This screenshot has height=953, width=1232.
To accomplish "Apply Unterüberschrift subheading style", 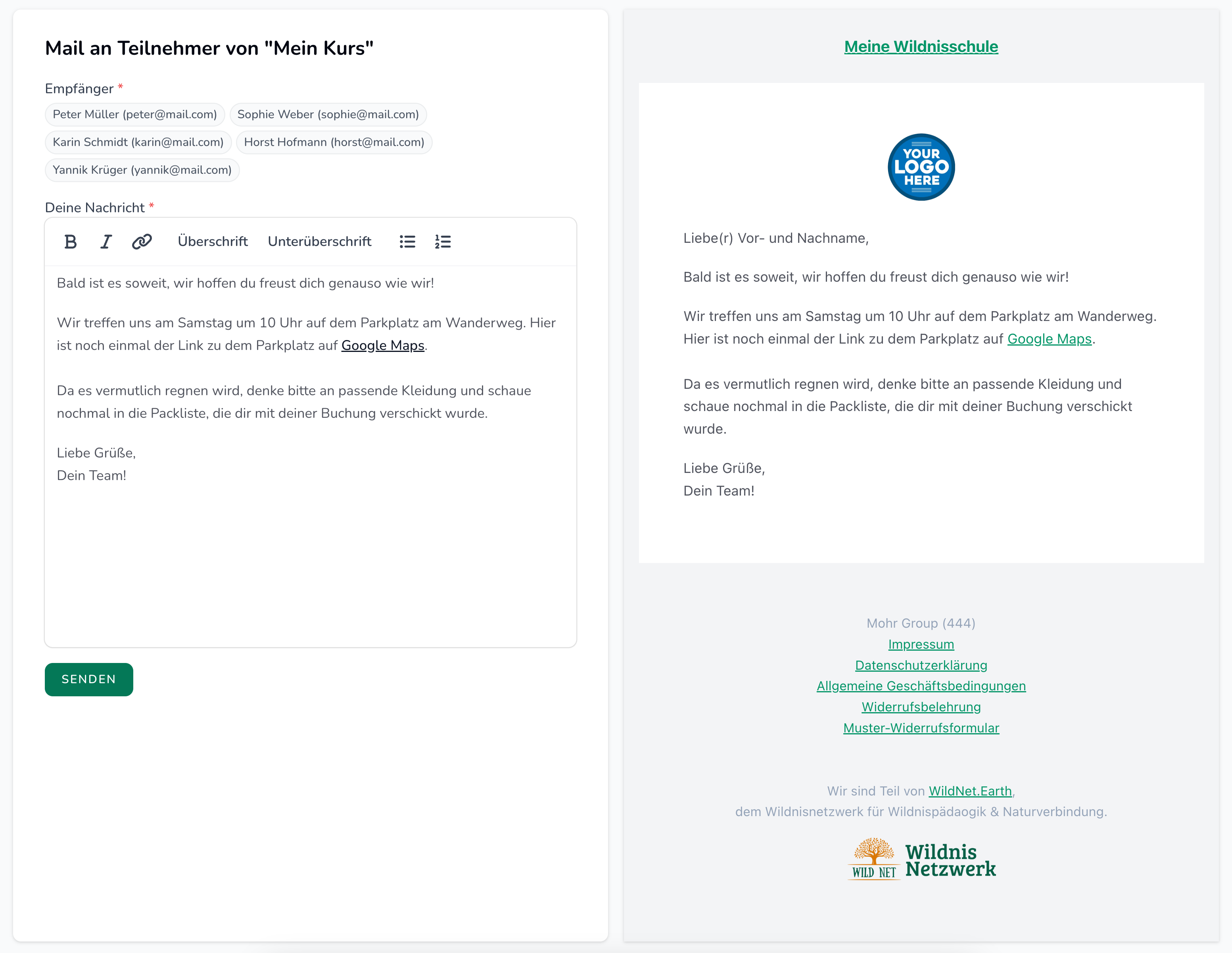I will 319,241.
